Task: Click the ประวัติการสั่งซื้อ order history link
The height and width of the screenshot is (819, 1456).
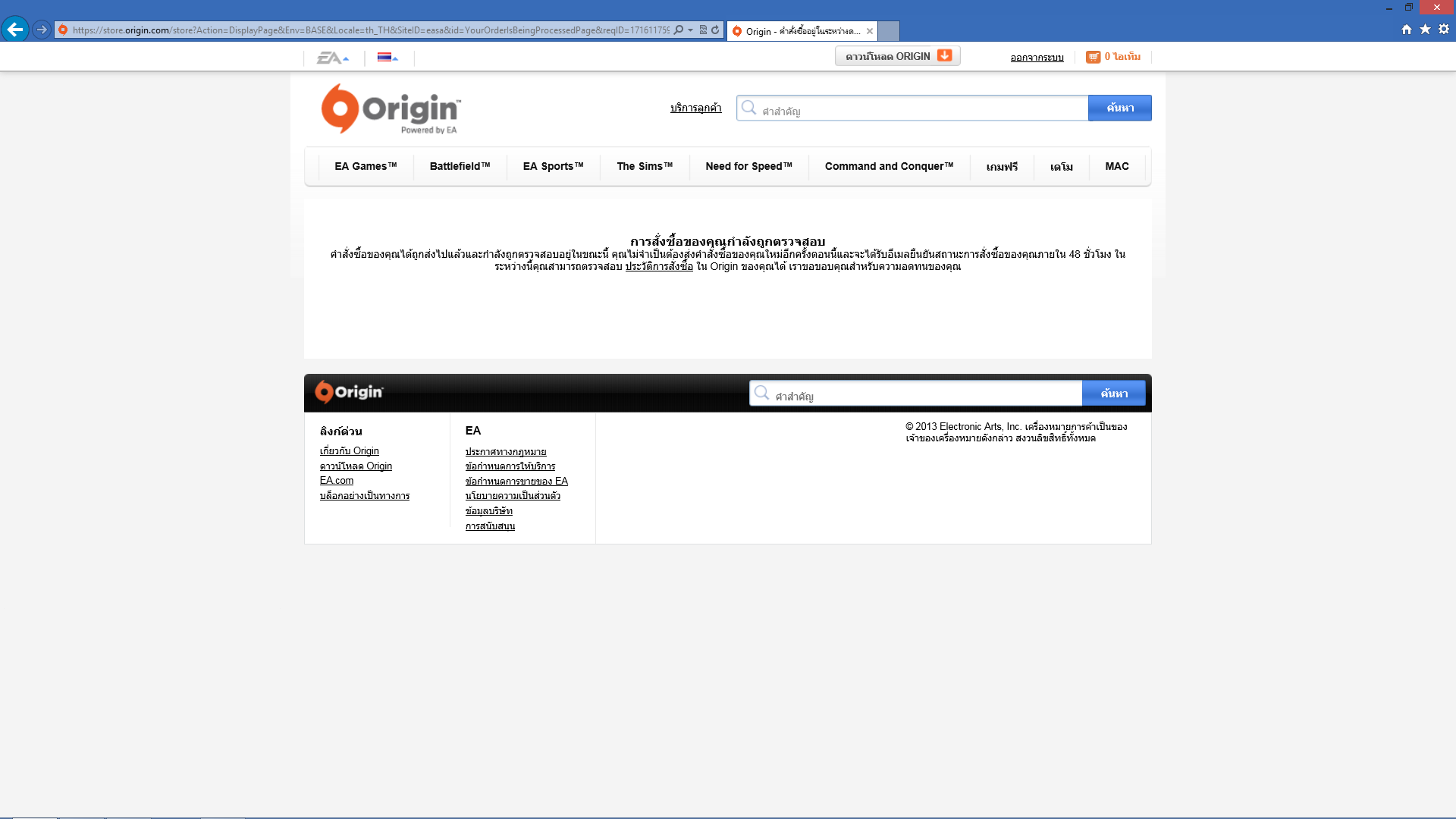Action: pos(658,266)
